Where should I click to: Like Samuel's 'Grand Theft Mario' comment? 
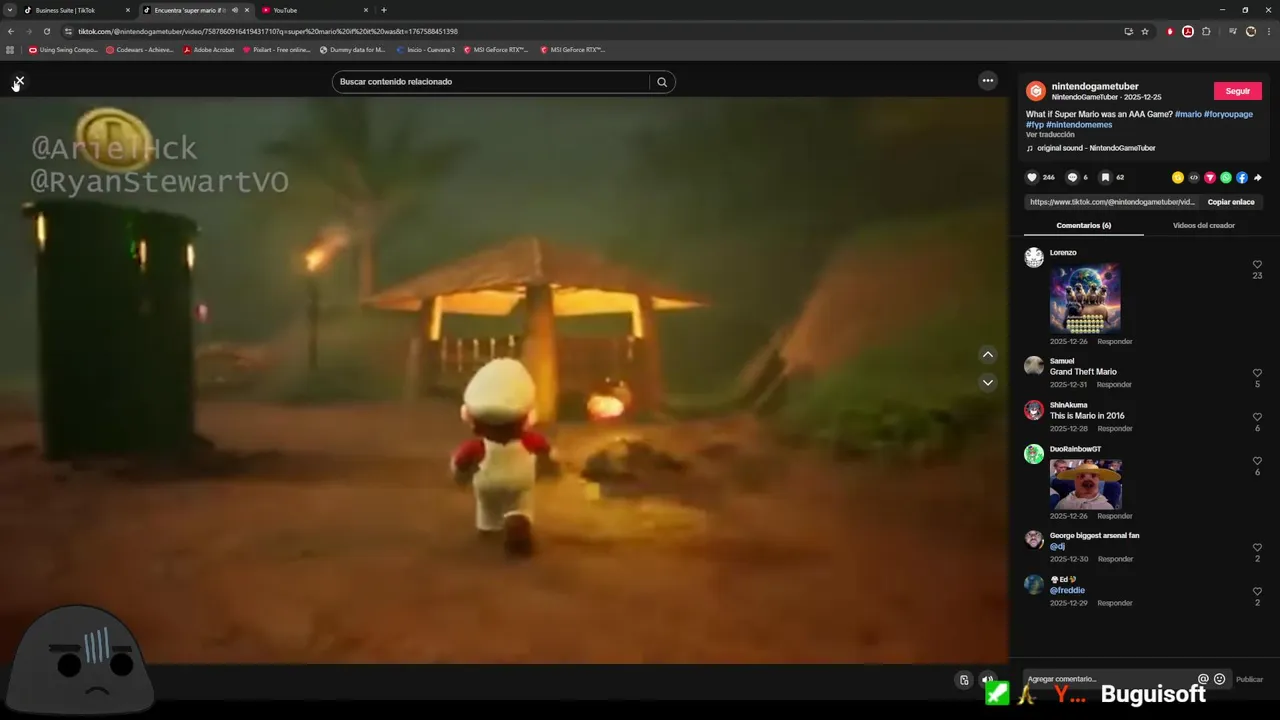[1257, 373]
